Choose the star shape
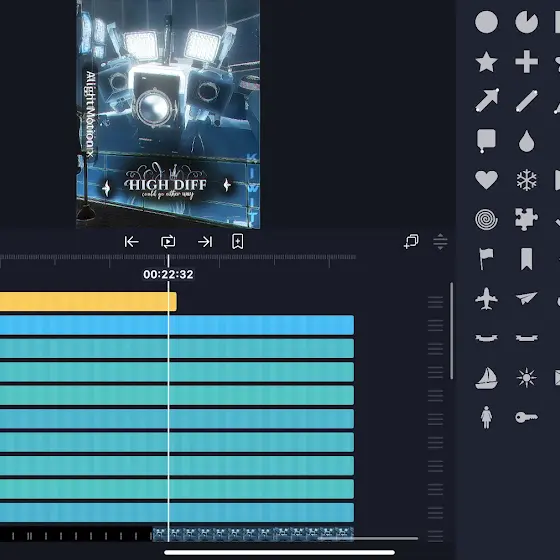 [x=486, y=62]
